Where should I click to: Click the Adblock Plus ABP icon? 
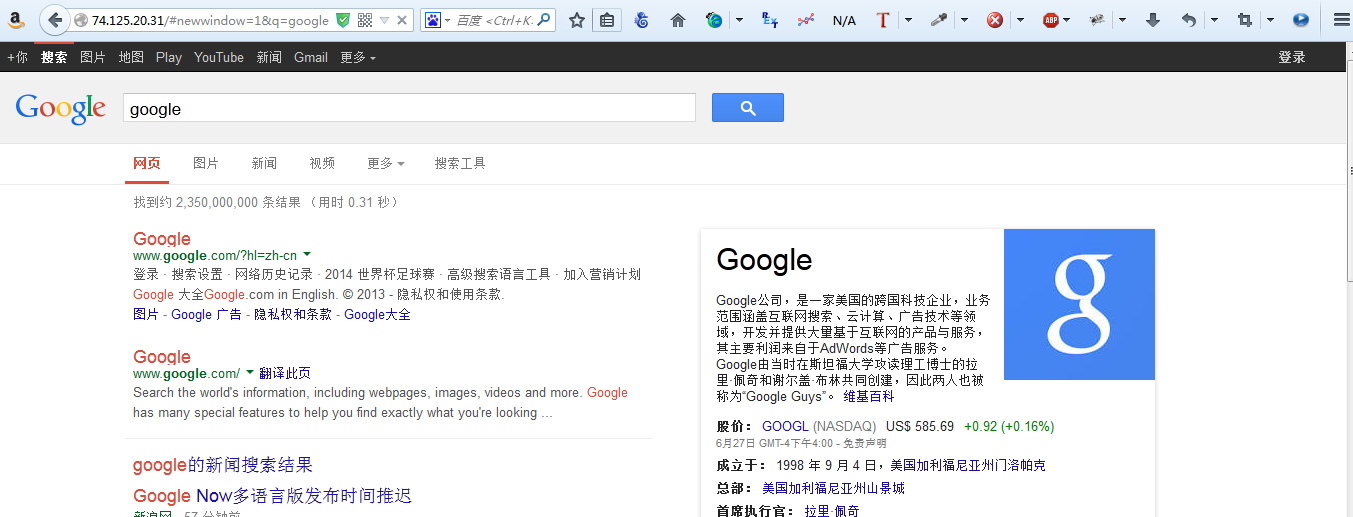(x=1050, y=20)
